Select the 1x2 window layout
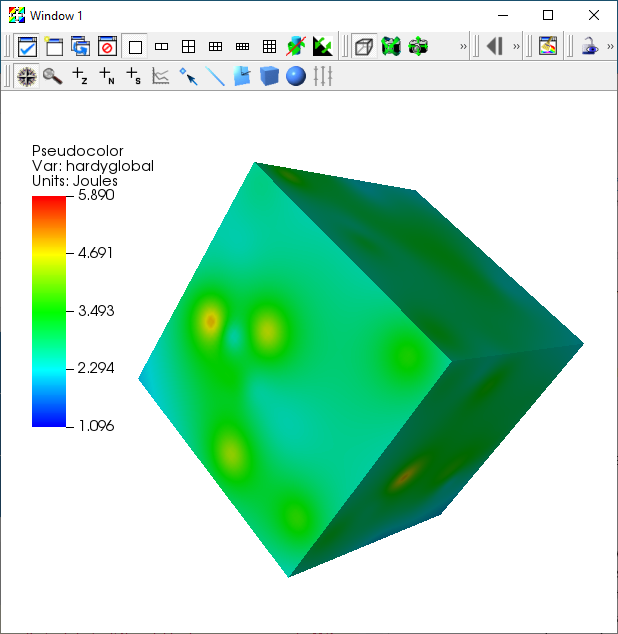This screenshot has height=634, width=618. [161, 46]
